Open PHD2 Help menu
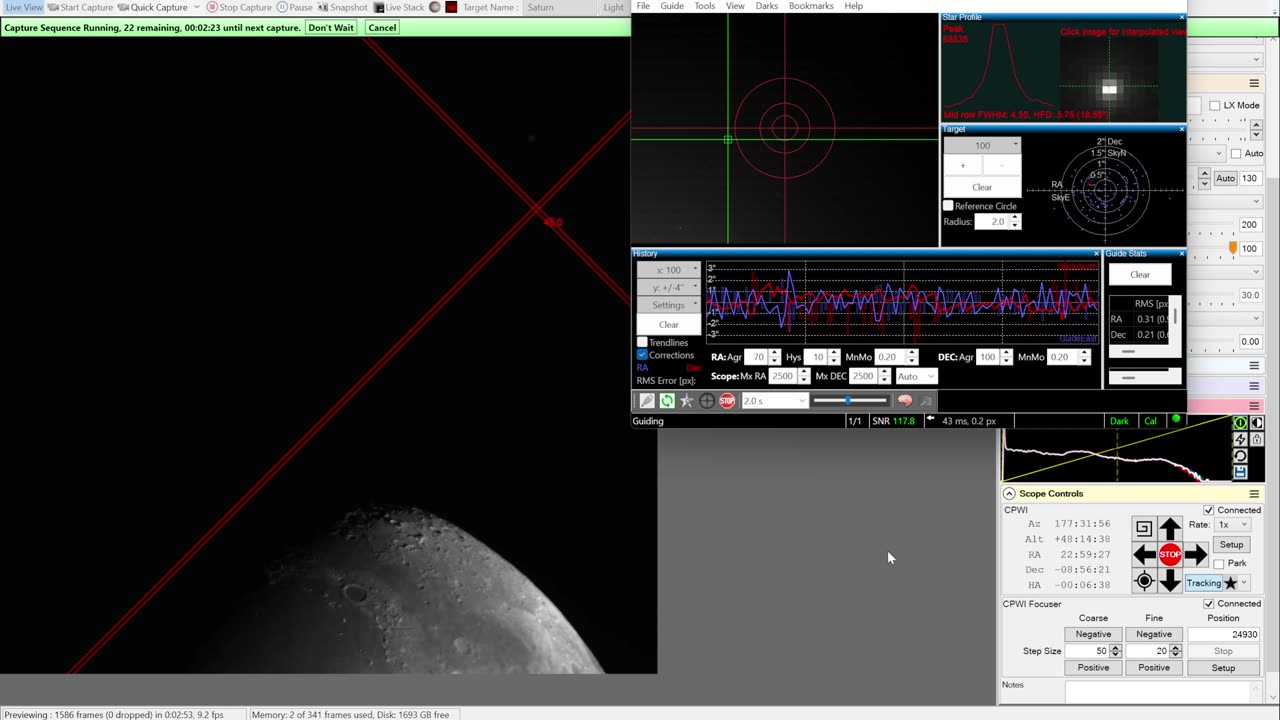The height and width of the screenshot is (720, 1280). tap(853, 6)
